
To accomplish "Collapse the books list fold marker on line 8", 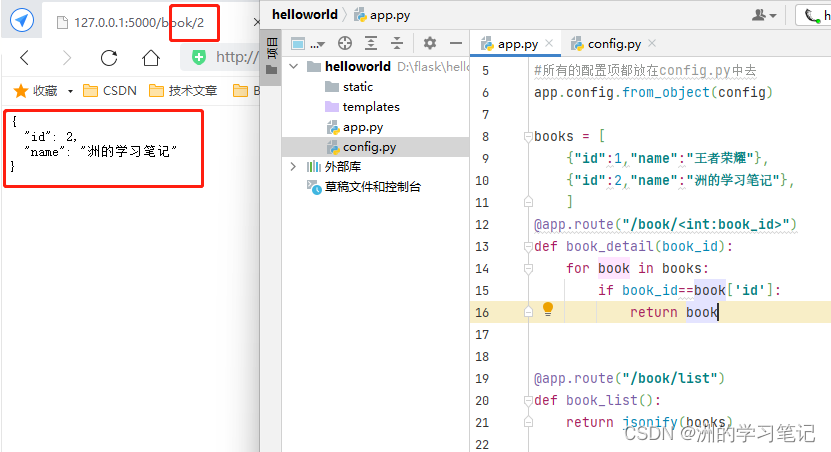I will point(528,137).
